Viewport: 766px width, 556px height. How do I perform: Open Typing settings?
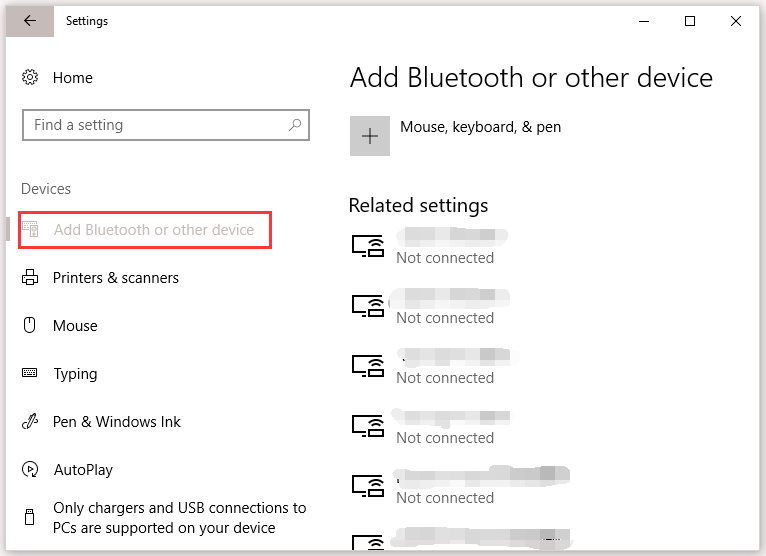[x=75, y=374]
